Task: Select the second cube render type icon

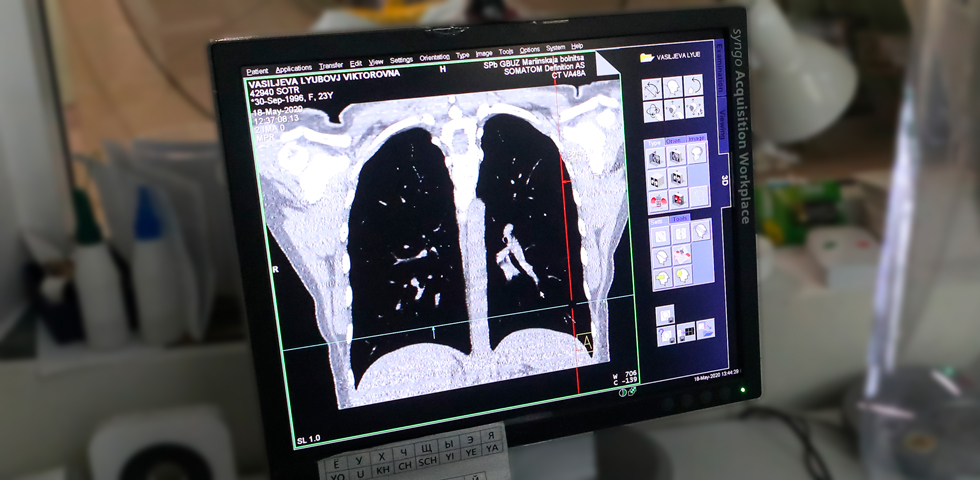Action: pyautogui.click(x=677, y=156)
